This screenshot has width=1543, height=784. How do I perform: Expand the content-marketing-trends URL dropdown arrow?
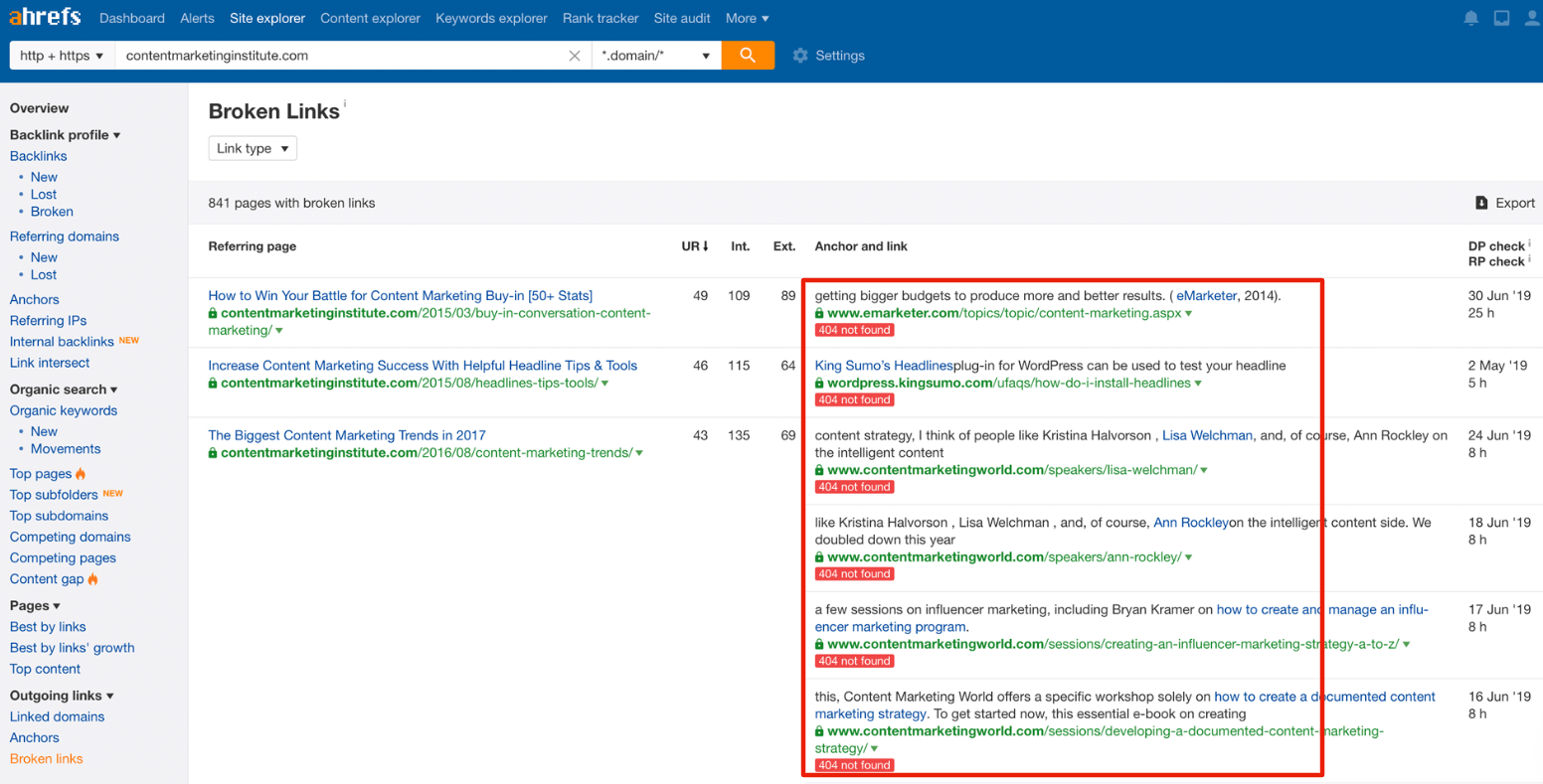click(x=639, y=453)
